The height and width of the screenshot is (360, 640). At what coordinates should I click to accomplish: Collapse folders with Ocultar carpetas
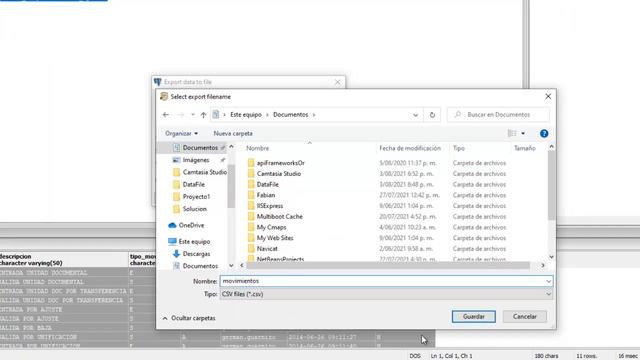point(189,318)
